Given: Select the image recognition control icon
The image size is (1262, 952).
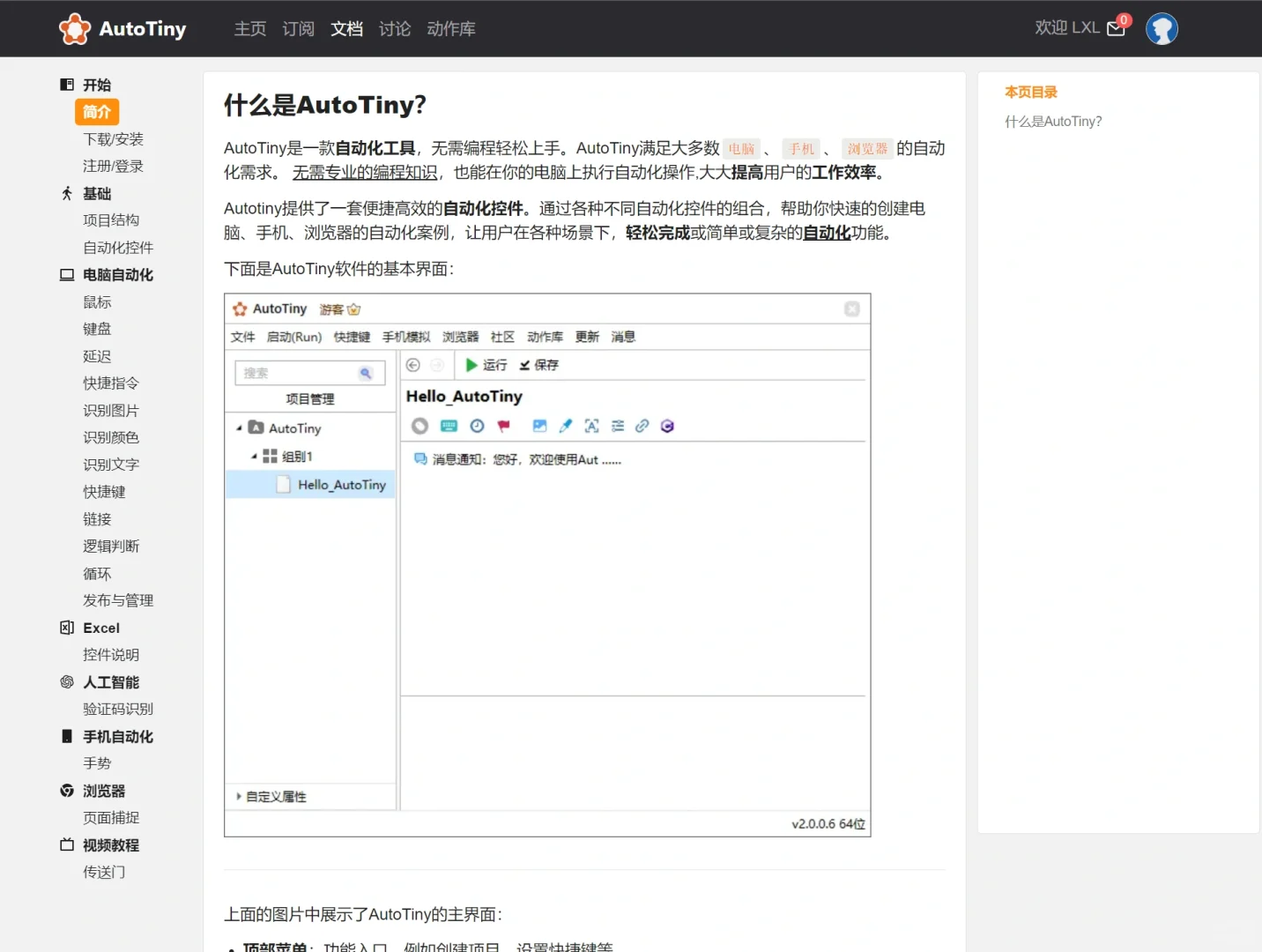Looking at the screenshot, I should pyautogui.click(x=539, y=426).
